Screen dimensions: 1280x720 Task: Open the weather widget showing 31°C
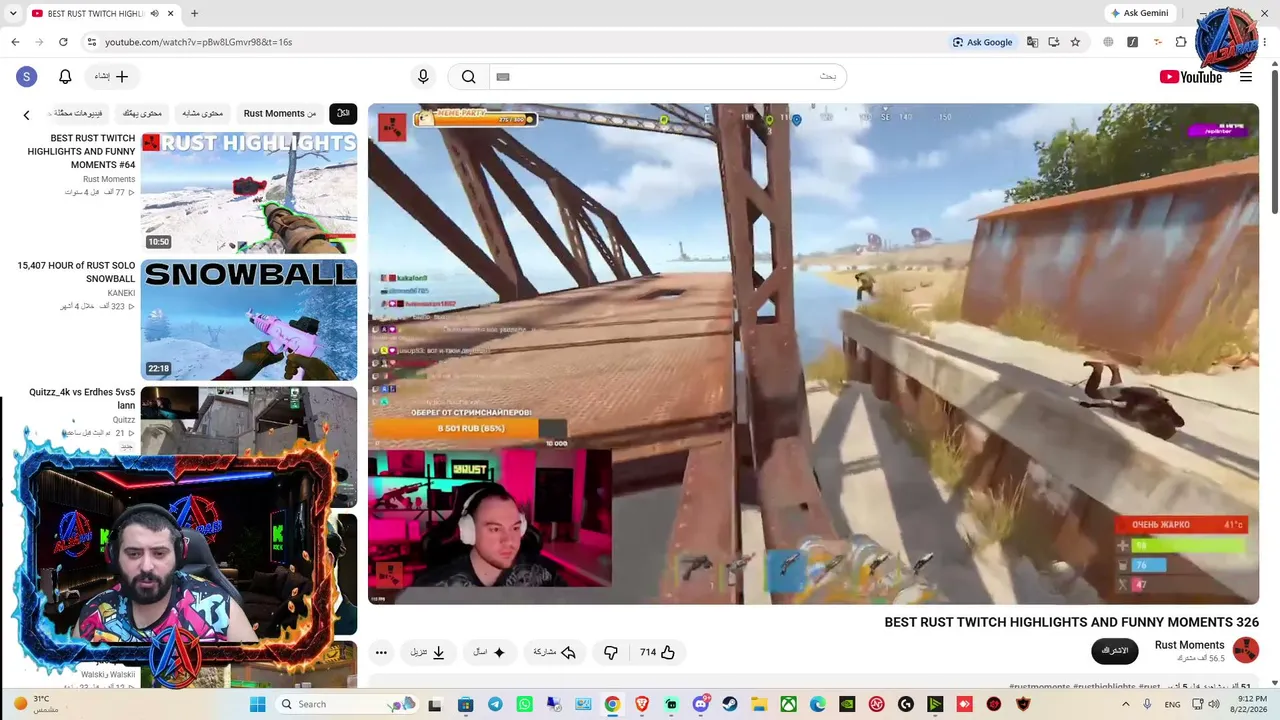click(x=37, y=704)
